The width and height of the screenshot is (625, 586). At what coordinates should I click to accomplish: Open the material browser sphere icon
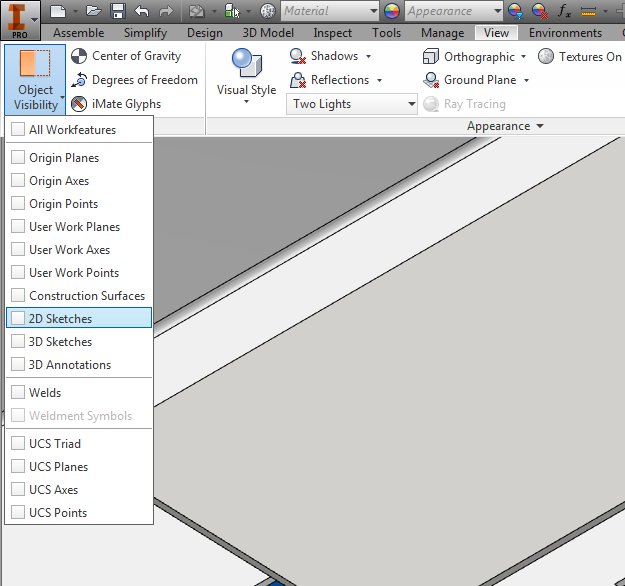(x=268, y=11)
